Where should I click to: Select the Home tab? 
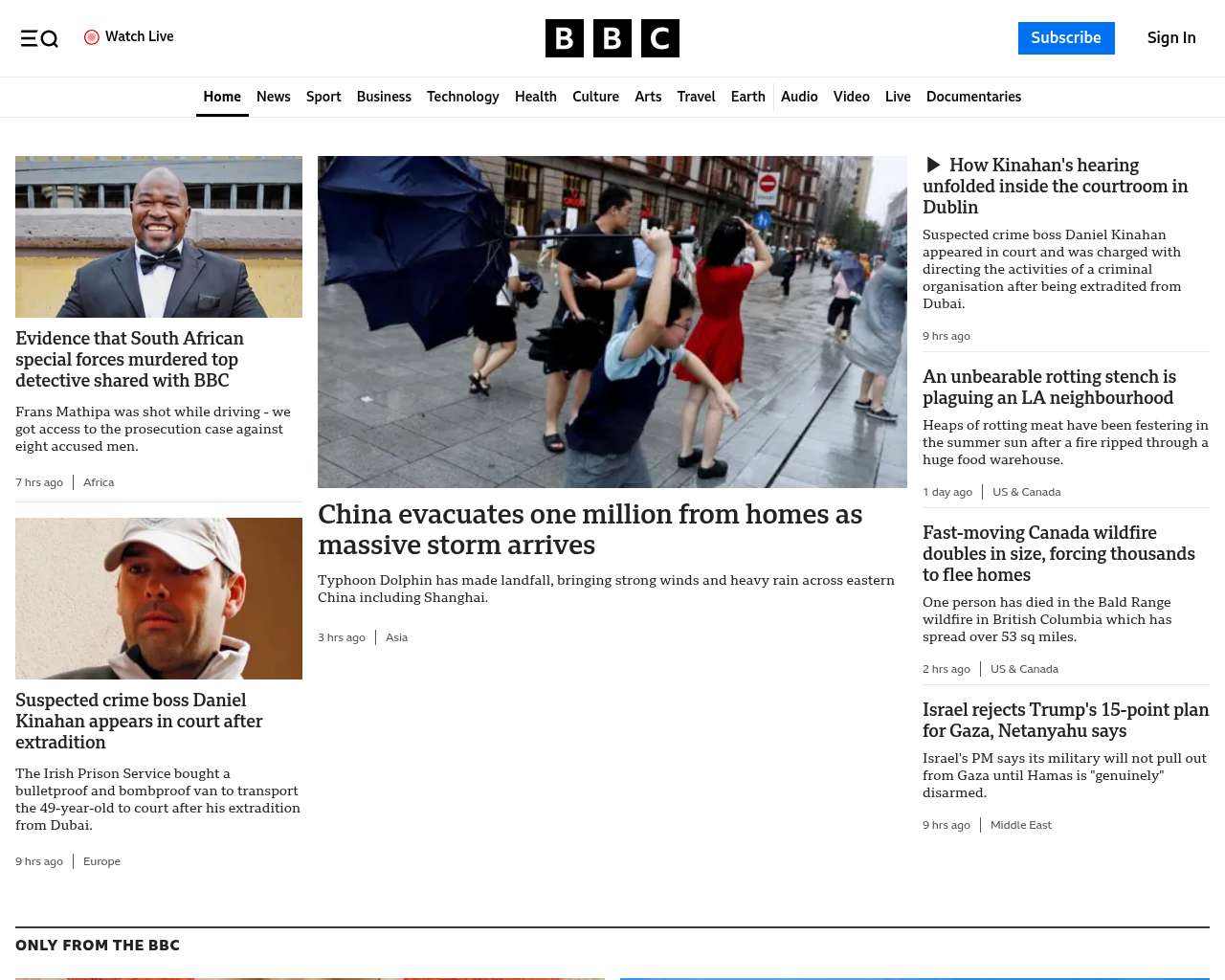[222, 97]
